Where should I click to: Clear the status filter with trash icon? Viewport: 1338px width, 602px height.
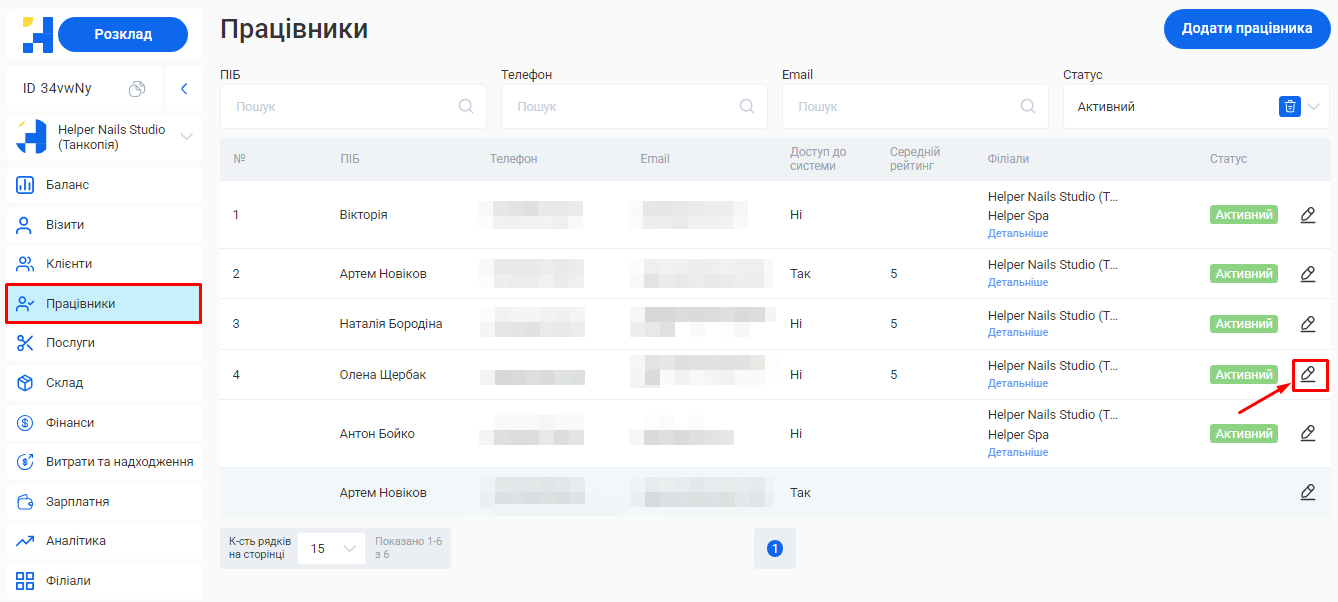1289,107
